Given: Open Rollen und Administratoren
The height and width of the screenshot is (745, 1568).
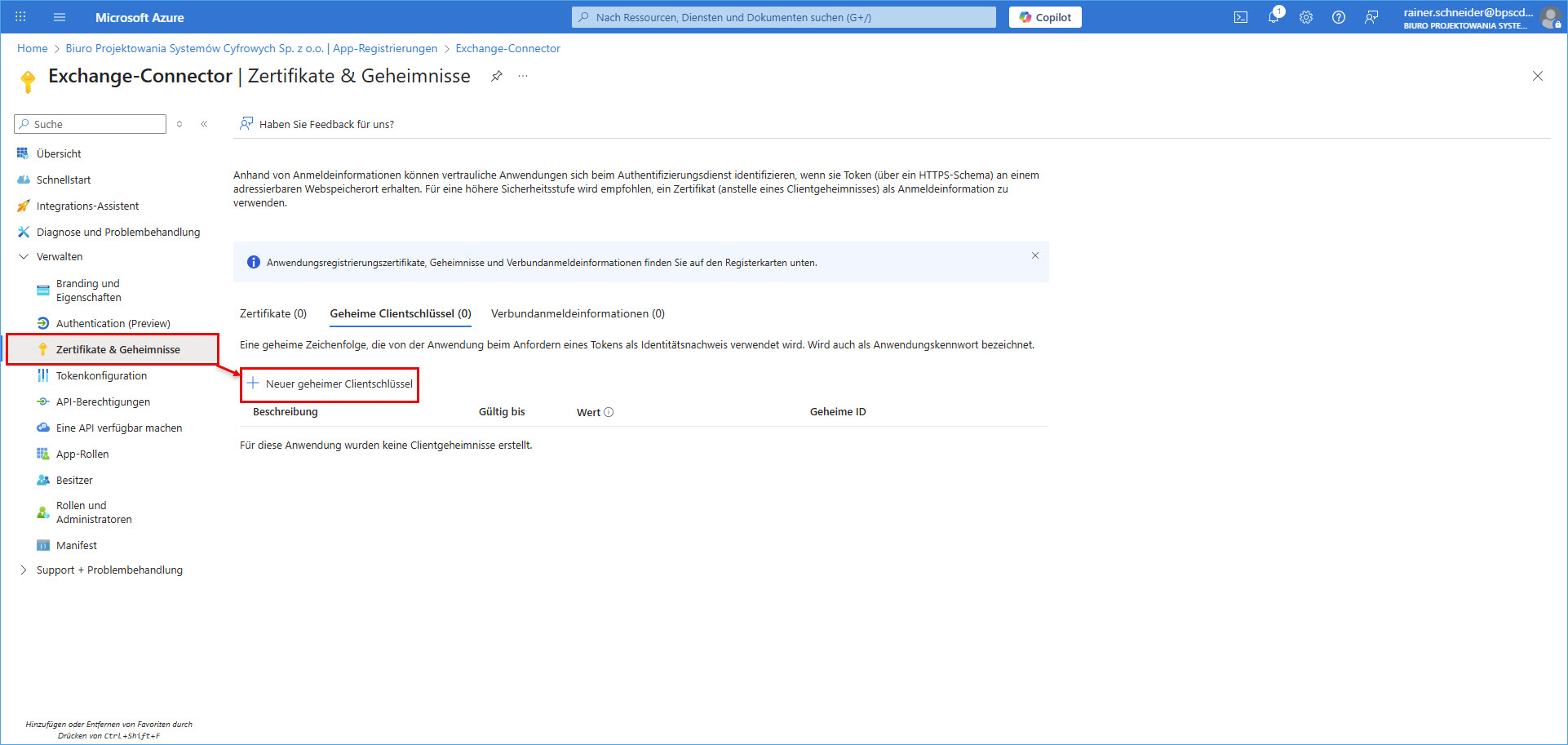Looking at the screenshot, I should coord(94,512).
